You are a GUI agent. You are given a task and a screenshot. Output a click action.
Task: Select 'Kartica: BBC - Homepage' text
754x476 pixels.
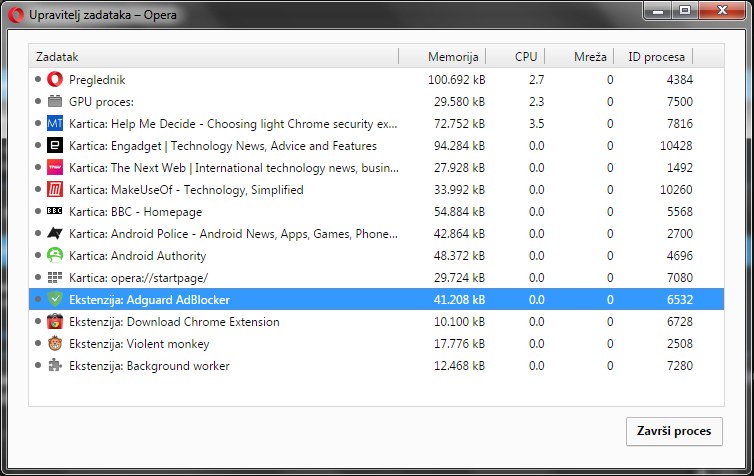point(136,212)
